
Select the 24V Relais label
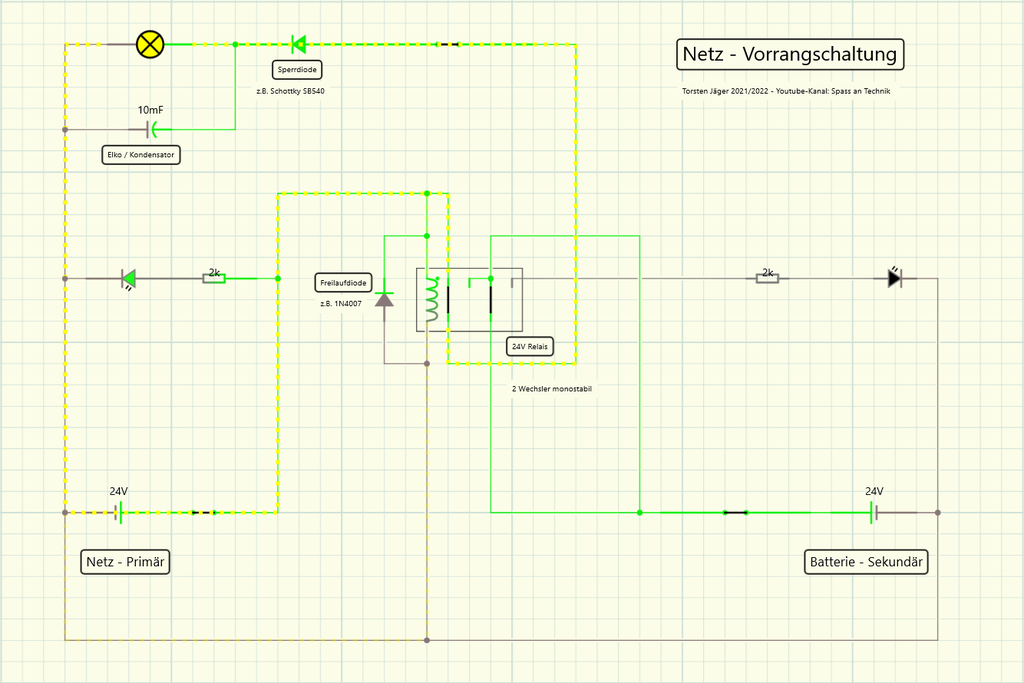click(530, 347)
